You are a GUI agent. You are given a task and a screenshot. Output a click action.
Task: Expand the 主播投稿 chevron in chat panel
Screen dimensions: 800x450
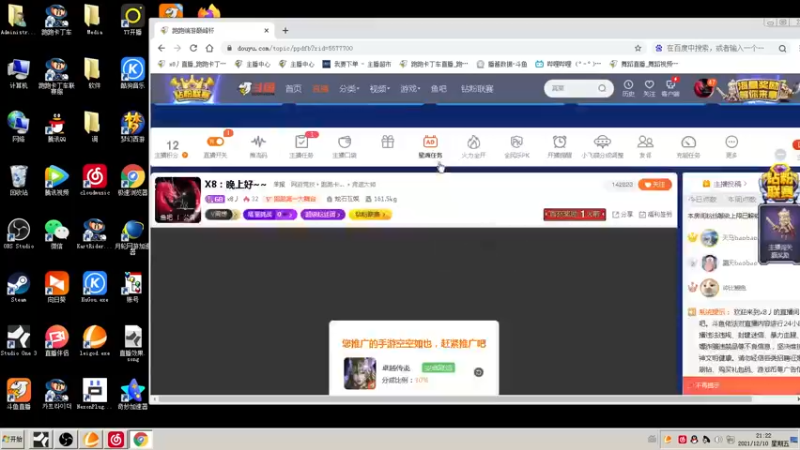click(x=745, y=183)
